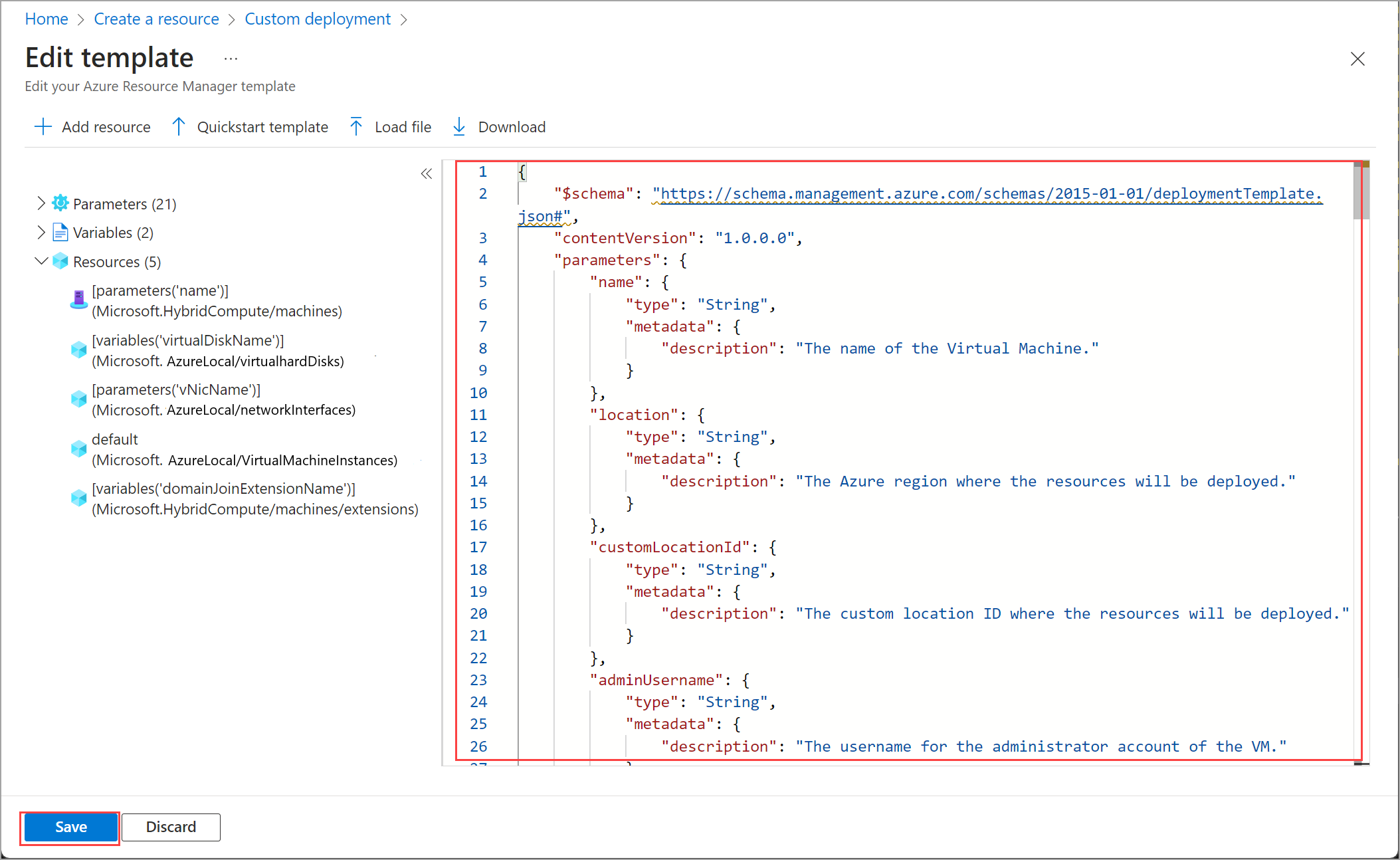Click the Download icon in the toolbar
Viewport: 1400px width, 860px height.
coord(459,126)
